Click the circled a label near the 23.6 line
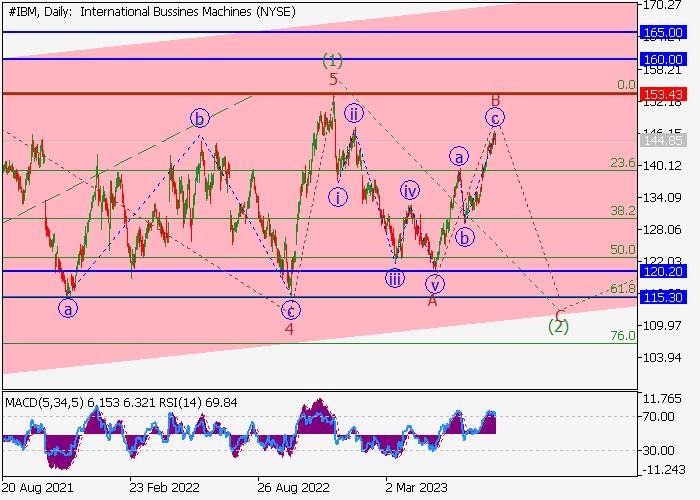700x500 pixels. 459,157
